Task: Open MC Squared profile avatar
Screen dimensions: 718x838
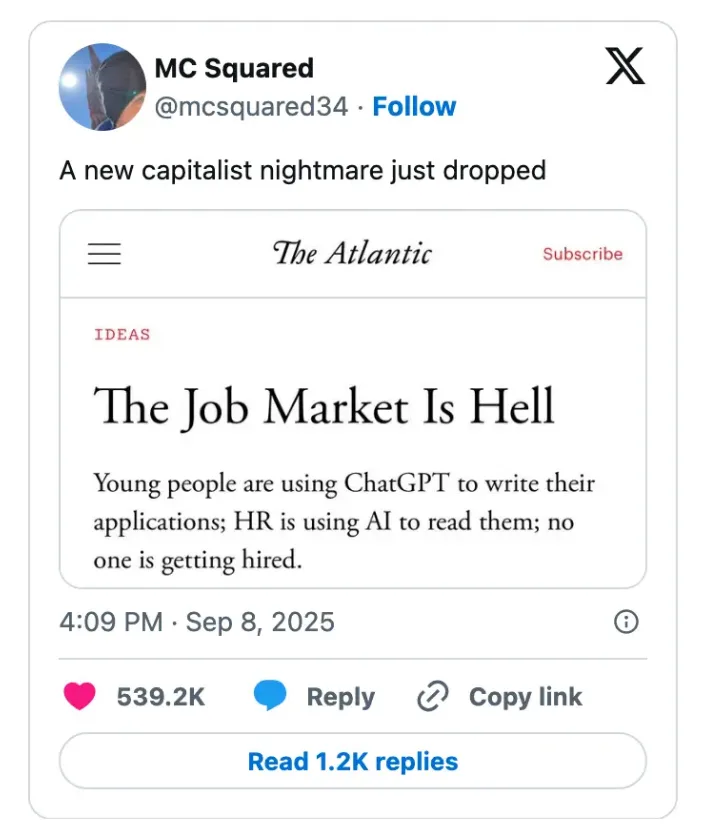Action: (x=103, y=87)
